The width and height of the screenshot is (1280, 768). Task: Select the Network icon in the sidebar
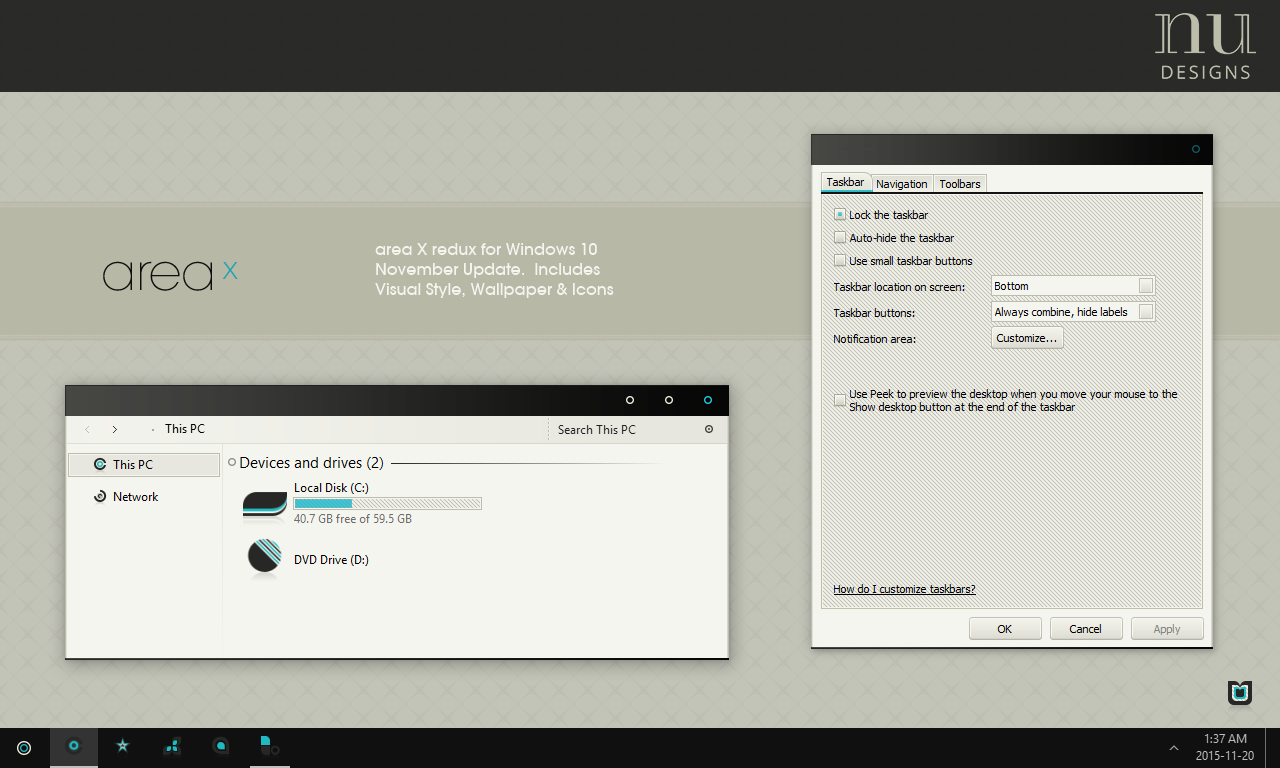click(99, 496)
